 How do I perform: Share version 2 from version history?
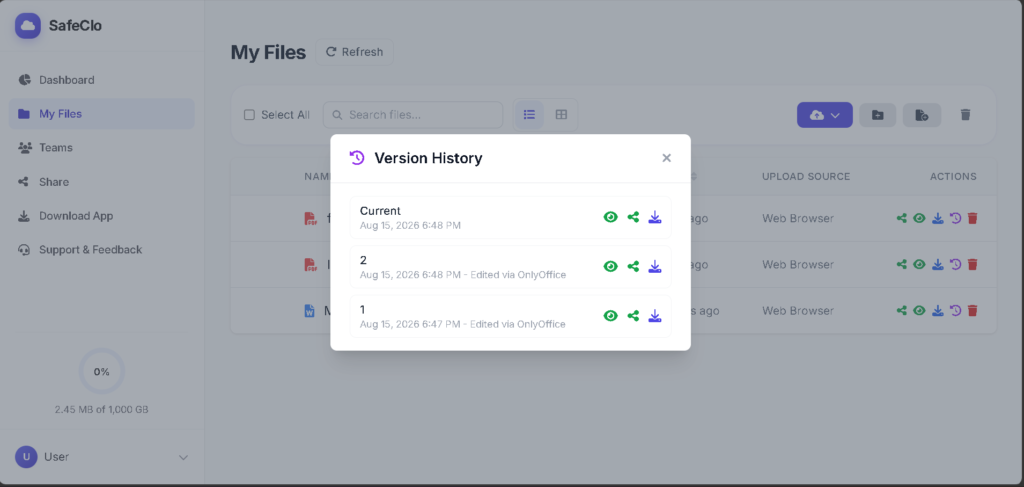pos(633,266)
